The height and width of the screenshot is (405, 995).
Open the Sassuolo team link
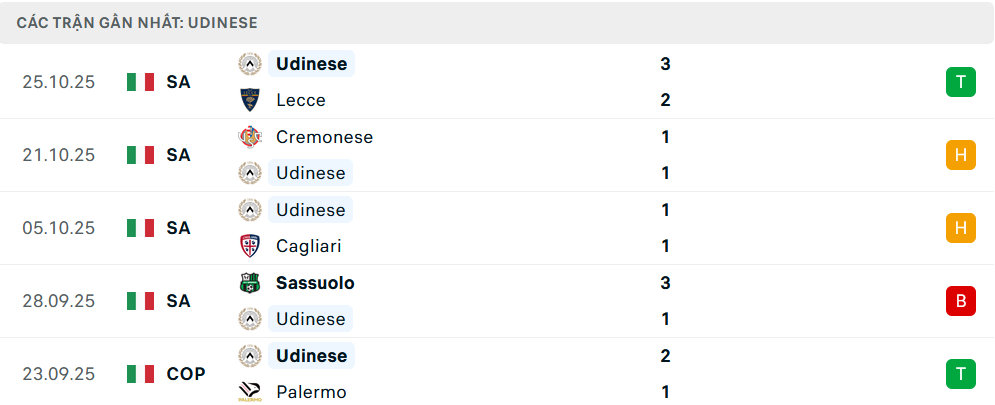pos(315,283)
